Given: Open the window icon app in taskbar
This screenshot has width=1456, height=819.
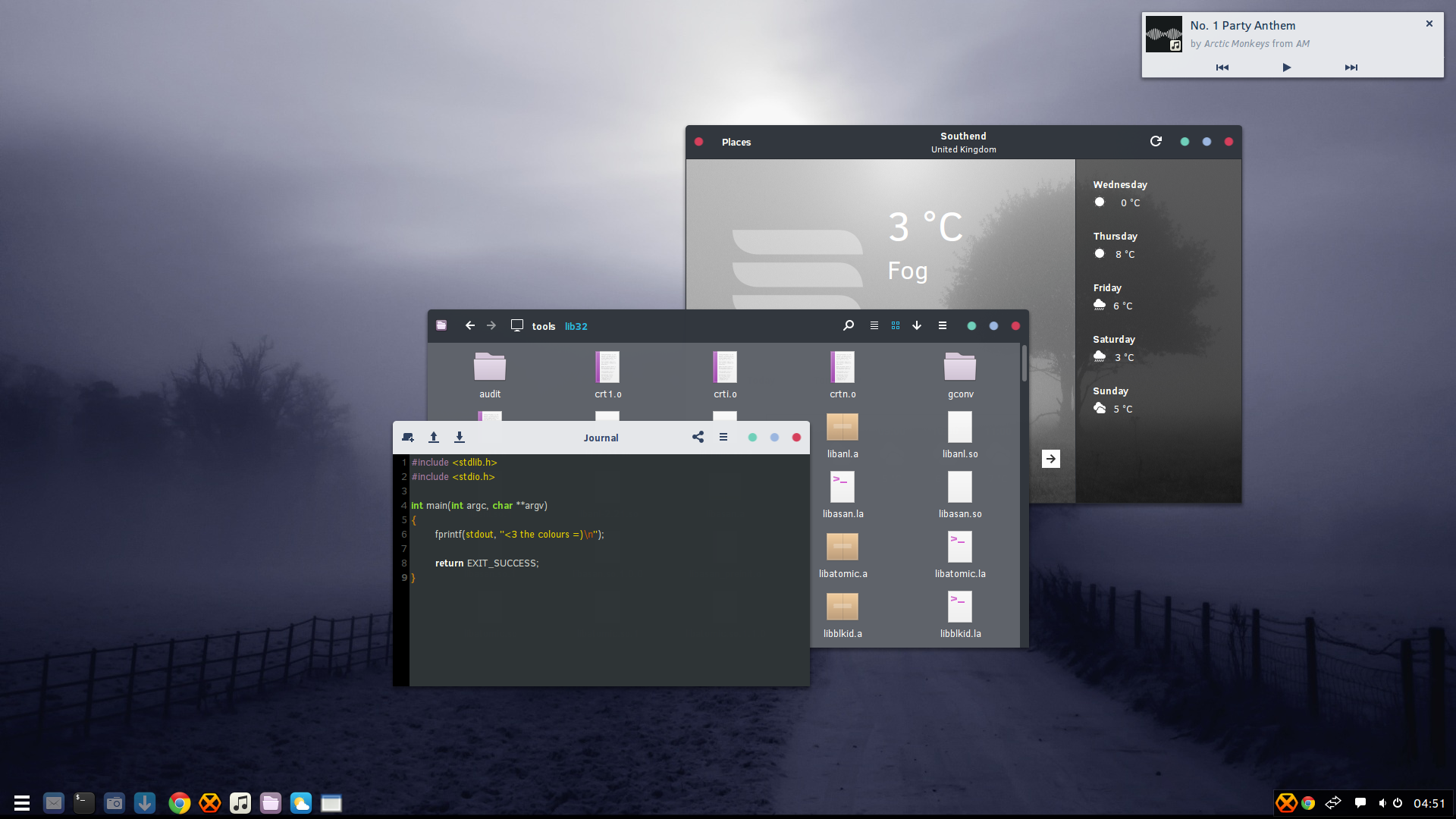Looking at the screenshot, I should tap(331, 803).
